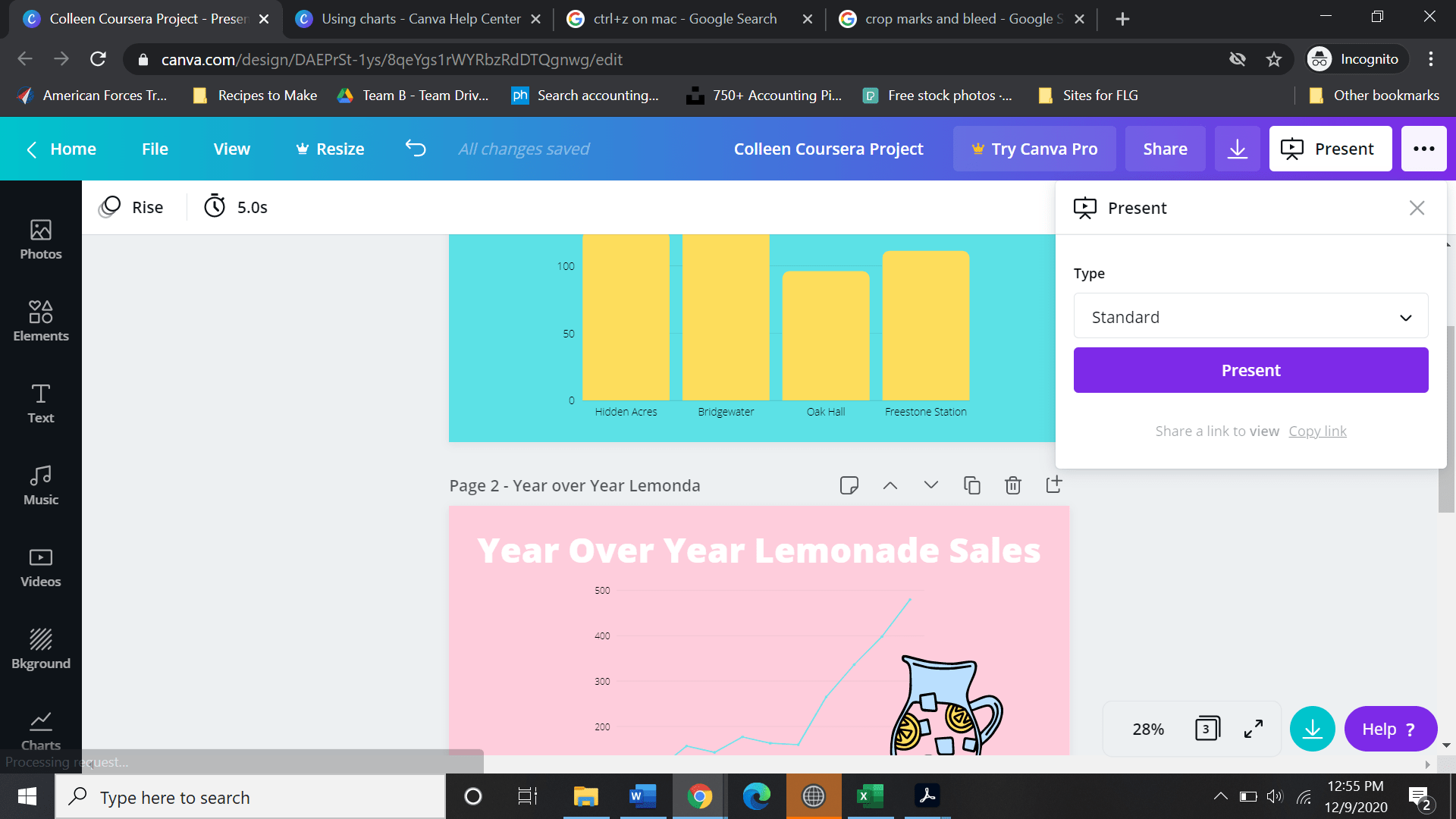The height and width of the screenshot is (819, 1456).
Task: Open Excel from the taskbar
Action: (x=870, y=796)
